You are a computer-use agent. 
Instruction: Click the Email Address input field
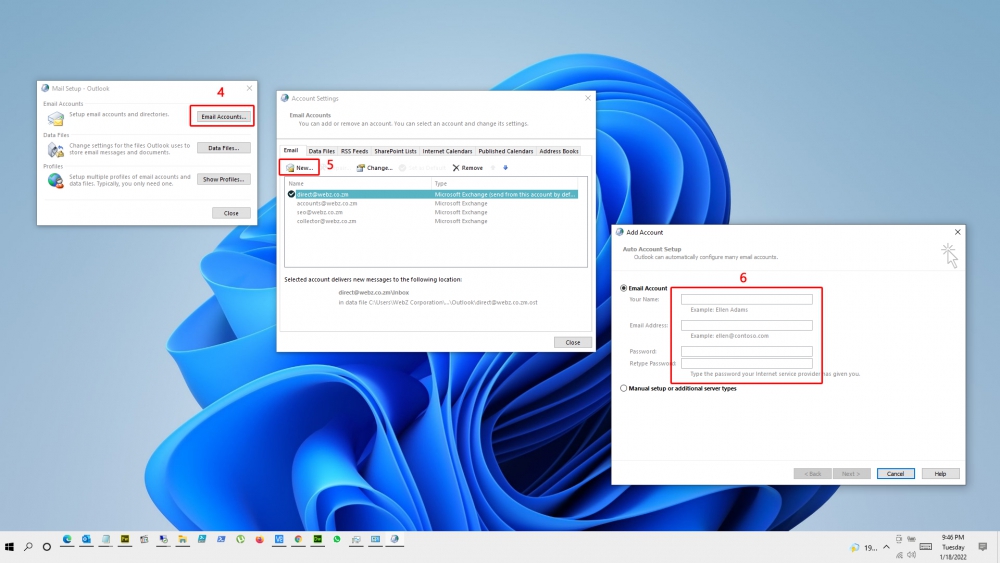coord(746,325)
